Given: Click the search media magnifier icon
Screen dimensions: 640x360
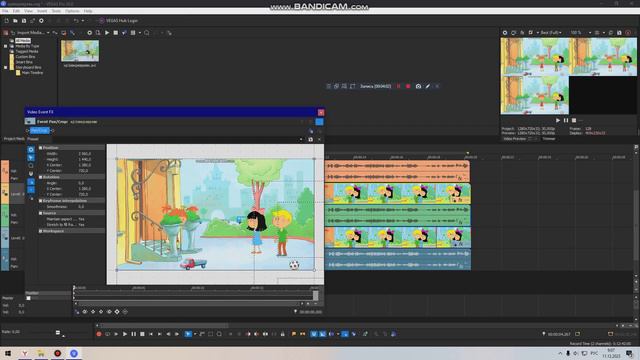Looking at the screenshot, I should pyautogui.click(x=147, y=33).
